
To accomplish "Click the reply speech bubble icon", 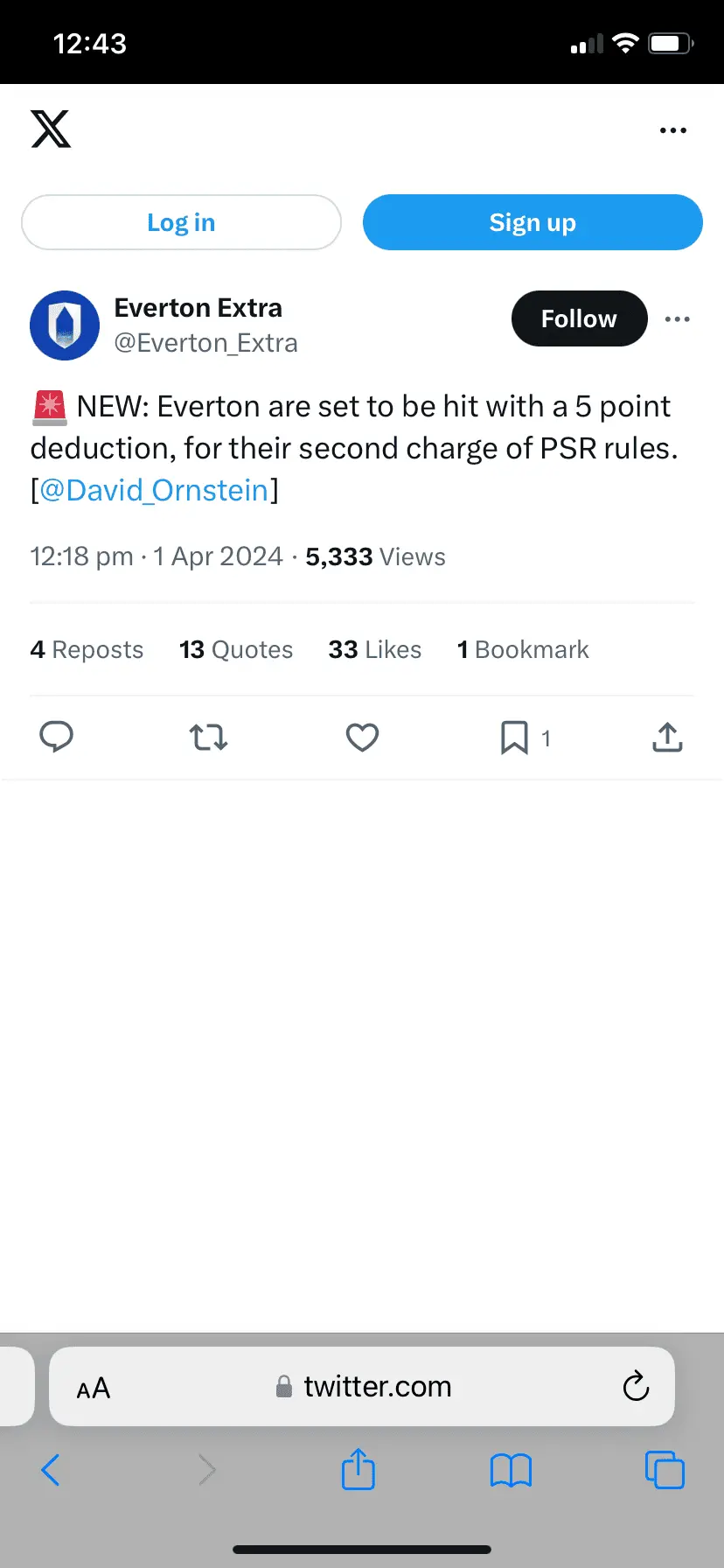I will (x=57, y=738).
